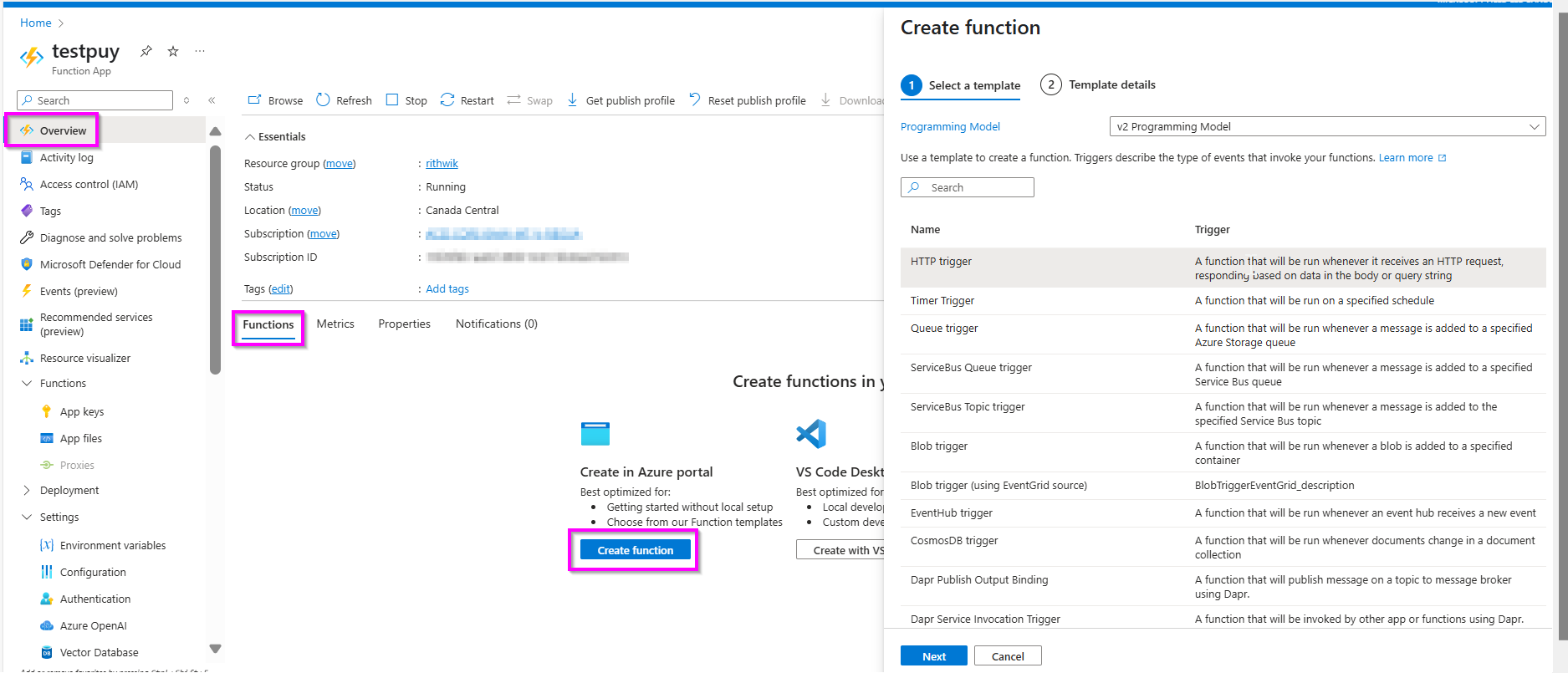Open App keys under Functions

pyautogui.click(x=82, y=411)
